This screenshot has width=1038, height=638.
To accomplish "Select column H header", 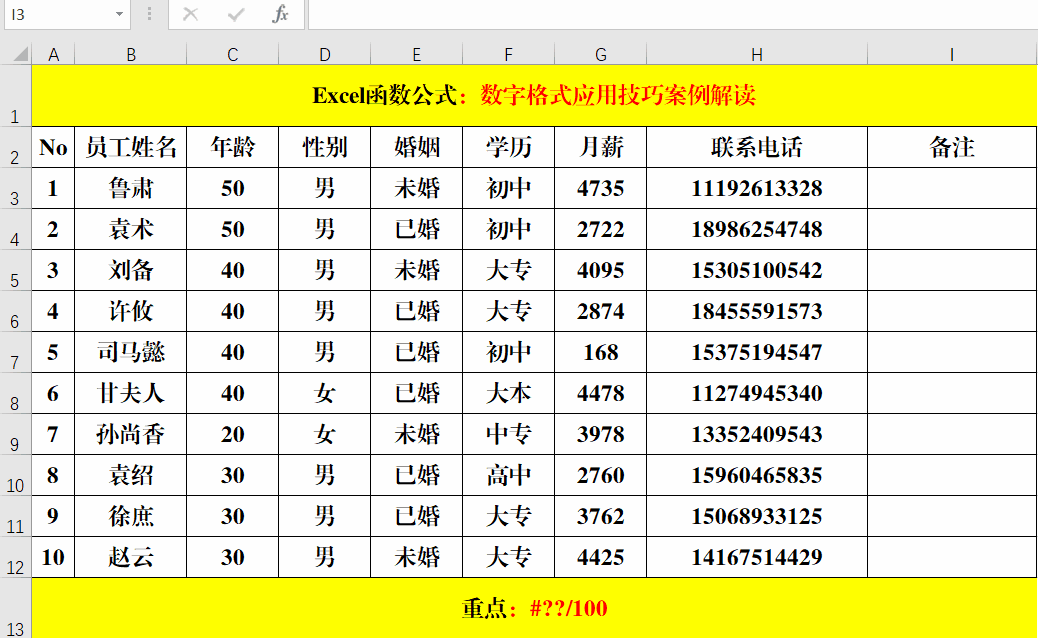I will [757, 54].
